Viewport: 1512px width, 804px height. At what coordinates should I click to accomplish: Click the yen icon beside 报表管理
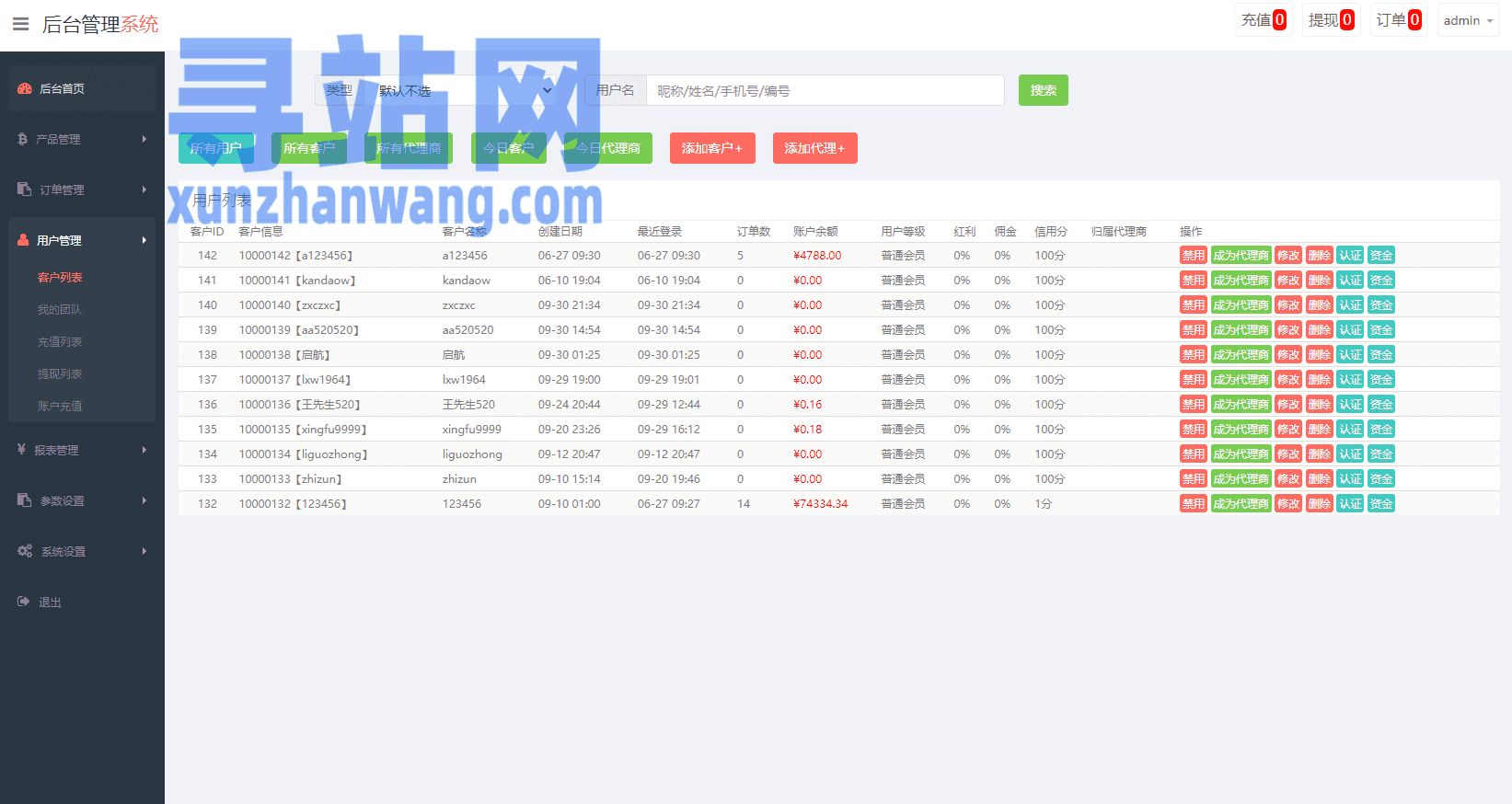coord(22,450)
